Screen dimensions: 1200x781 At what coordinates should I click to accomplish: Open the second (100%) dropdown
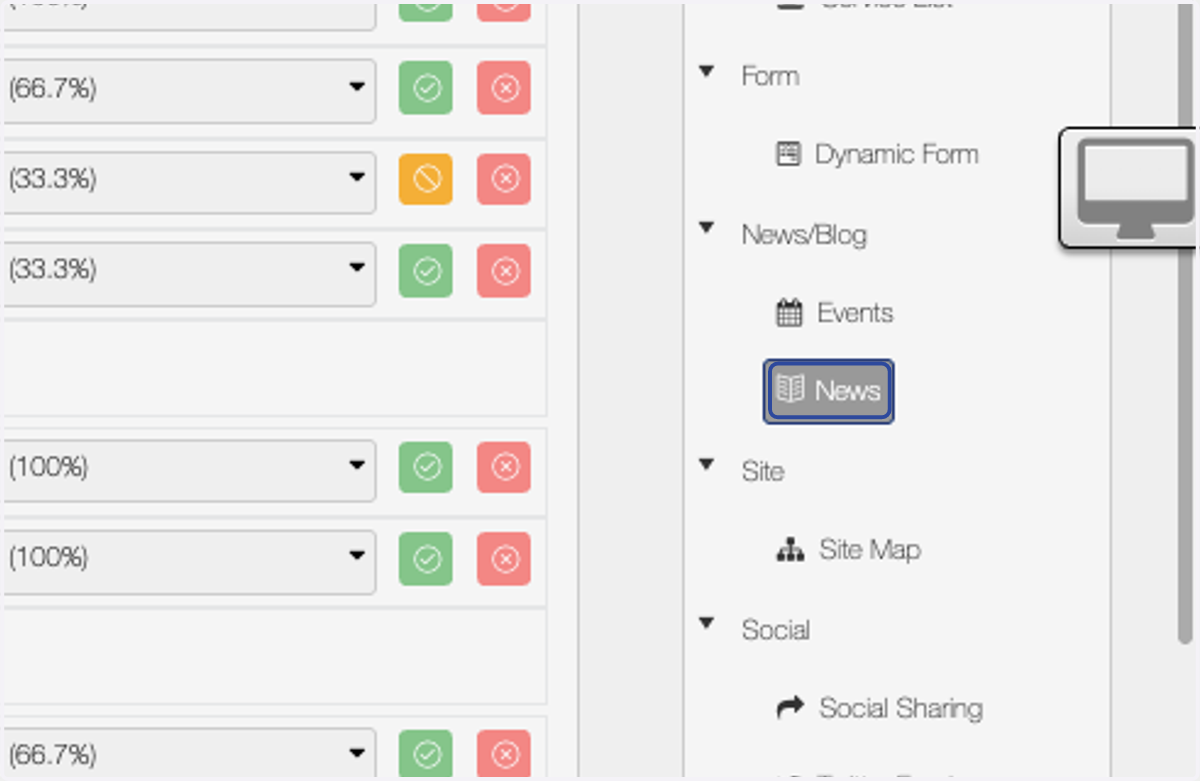(188, 560)
